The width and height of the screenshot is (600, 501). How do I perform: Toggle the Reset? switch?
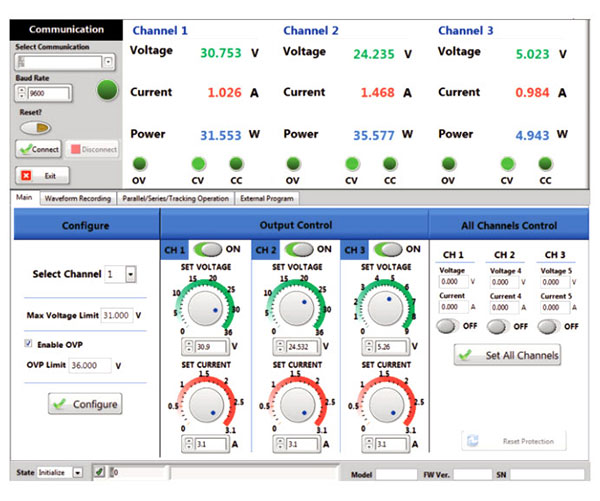36,128
